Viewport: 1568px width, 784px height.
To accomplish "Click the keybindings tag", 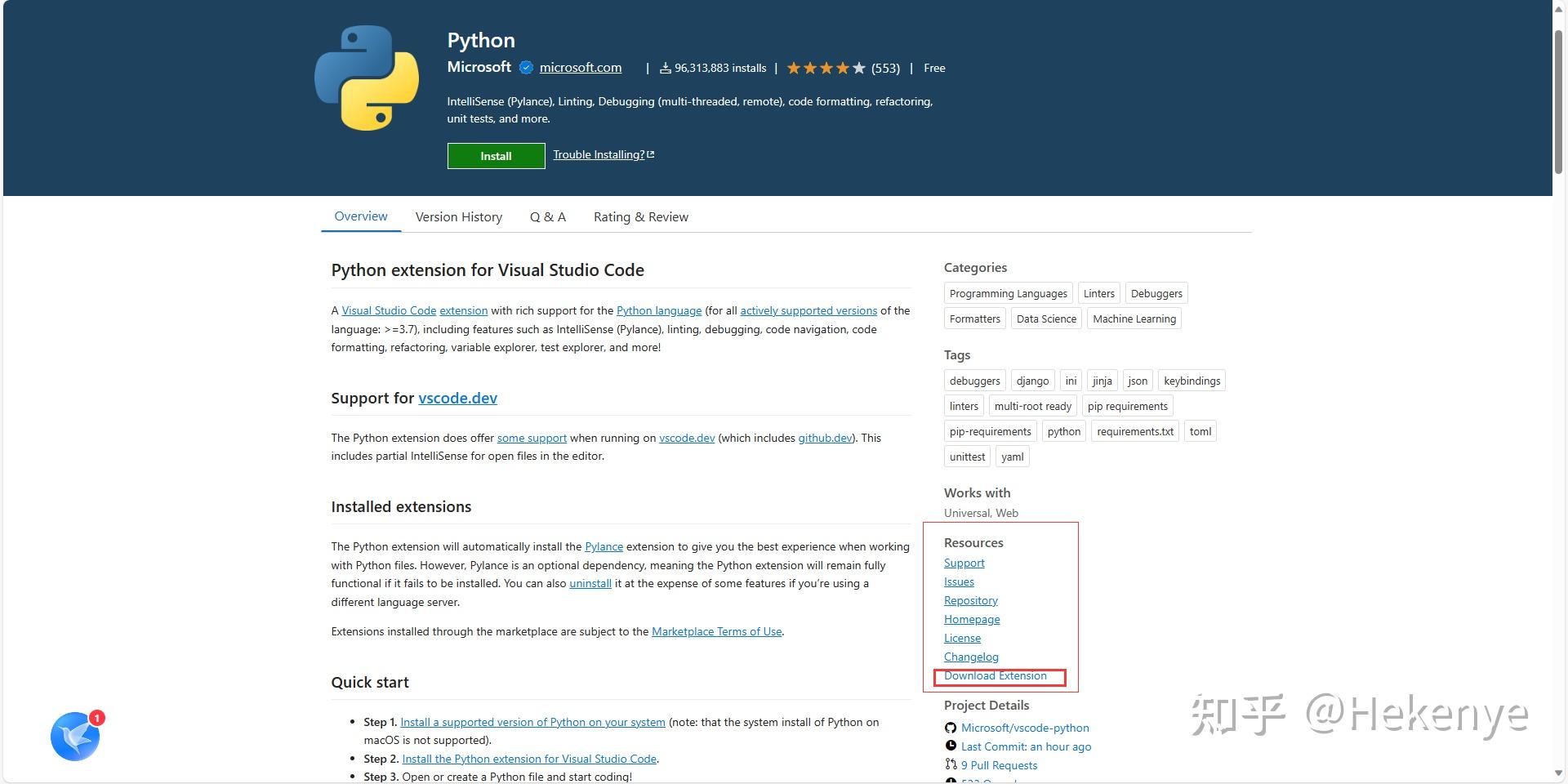I will point(1192,381).
